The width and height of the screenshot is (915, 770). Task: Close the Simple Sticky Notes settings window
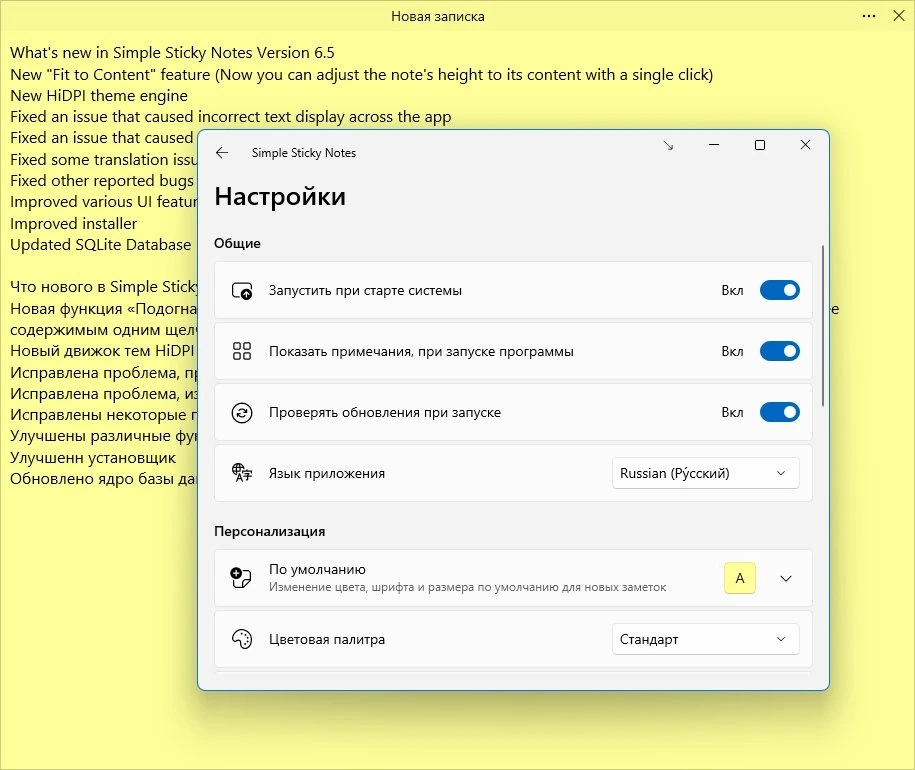[x=805, y=145]
